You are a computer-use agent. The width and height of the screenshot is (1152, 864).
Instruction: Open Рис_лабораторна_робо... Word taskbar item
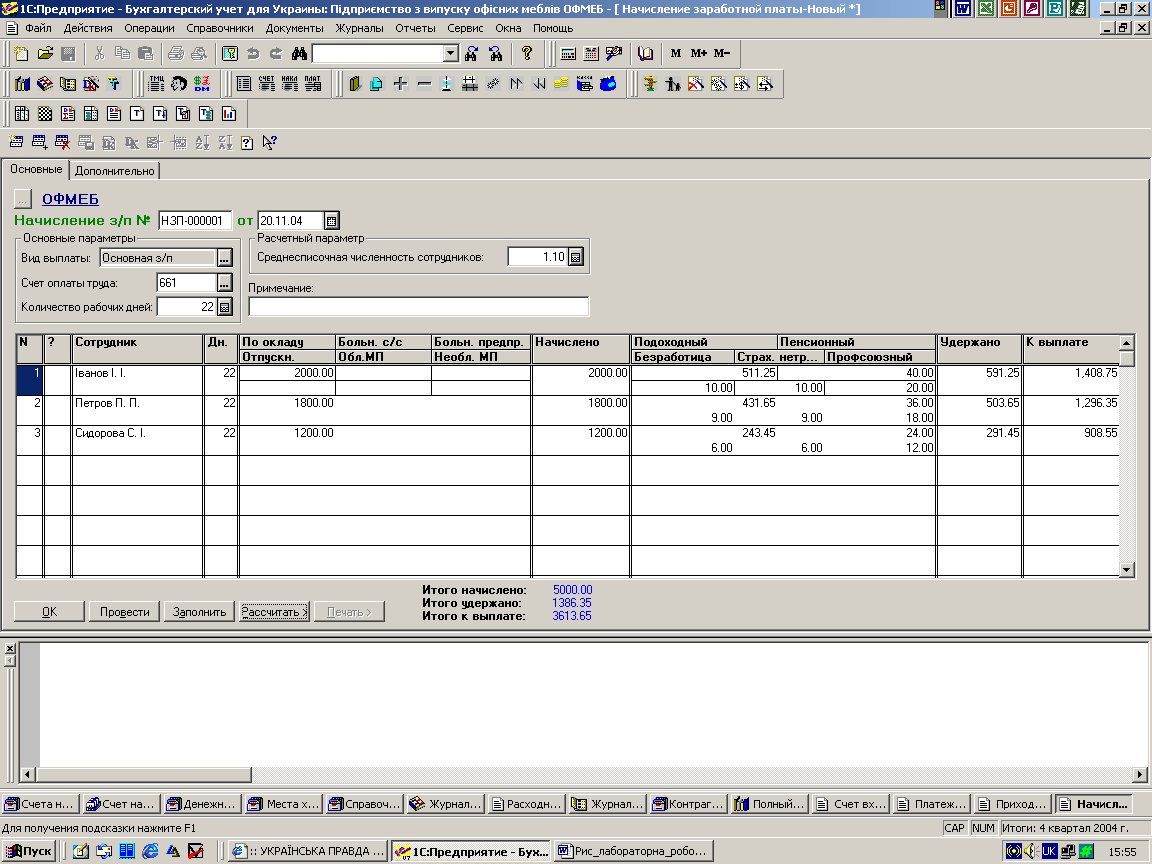[633, 851]
